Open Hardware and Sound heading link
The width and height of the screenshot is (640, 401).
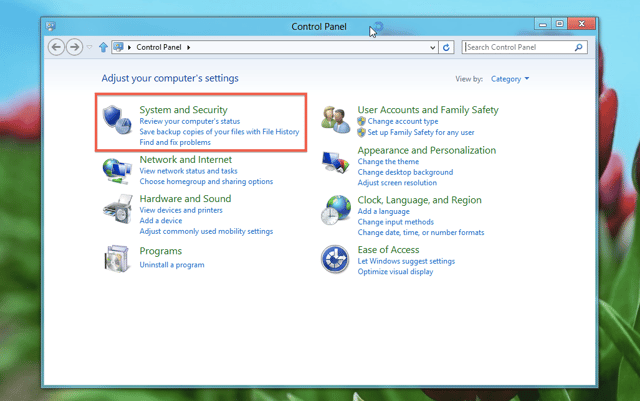185,199
